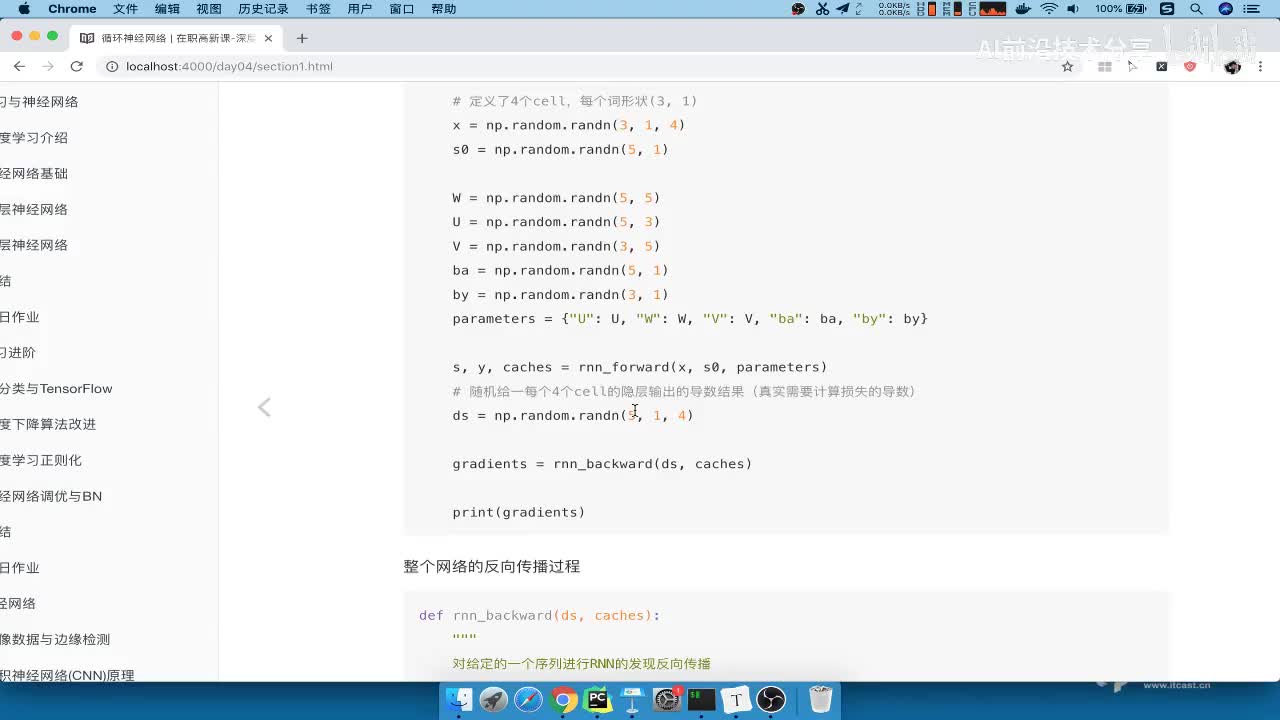
Task: Open Spotlight search magnifier icon
Action: click(x=1195, y=9)
